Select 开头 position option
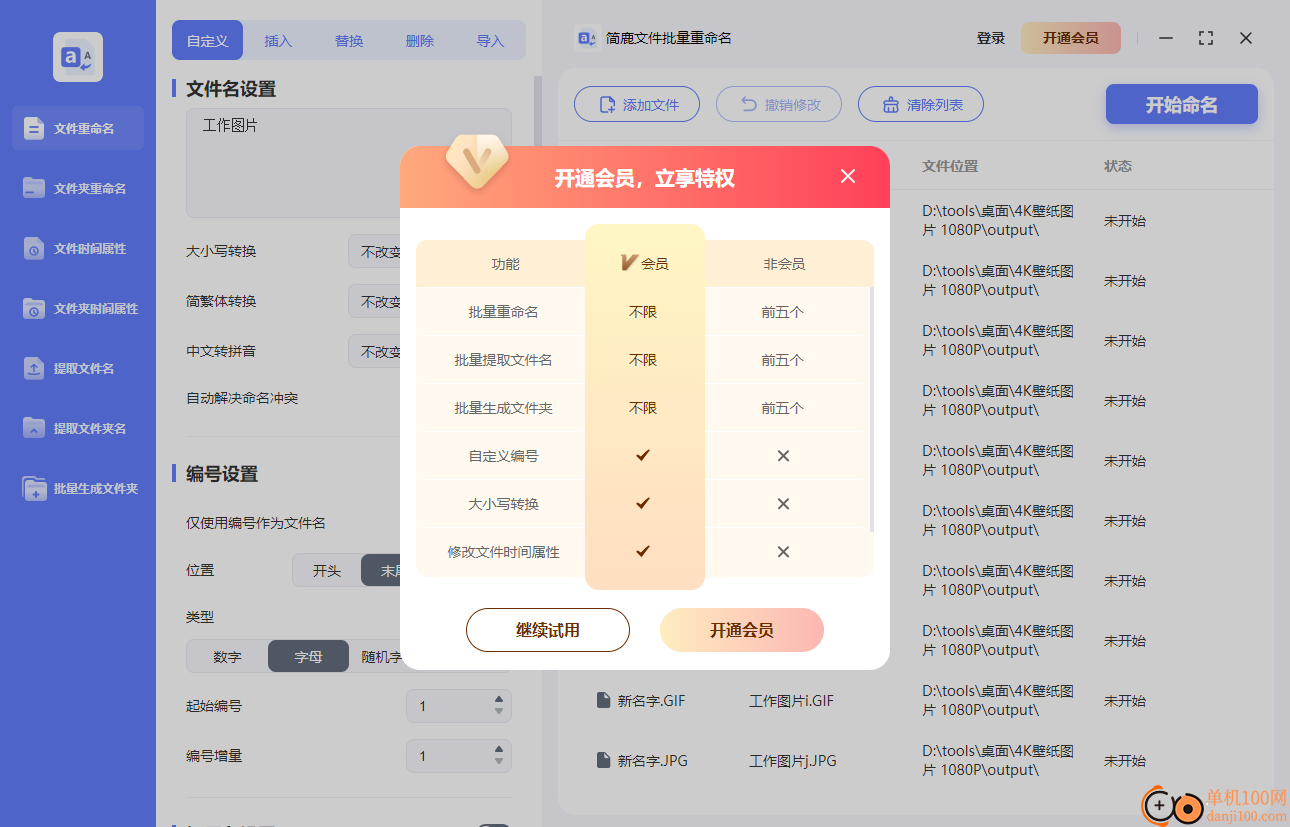The height and width of the screenshot is (827, 1290). (327, 570)
